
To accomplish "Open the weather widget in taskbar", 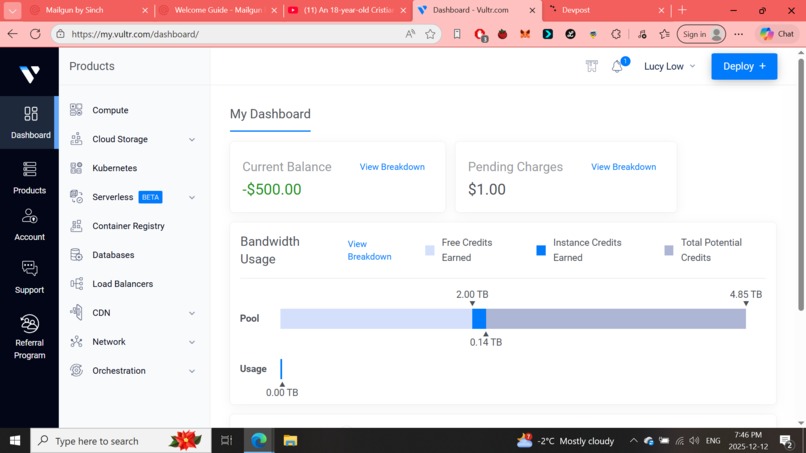I will [565, 441].
